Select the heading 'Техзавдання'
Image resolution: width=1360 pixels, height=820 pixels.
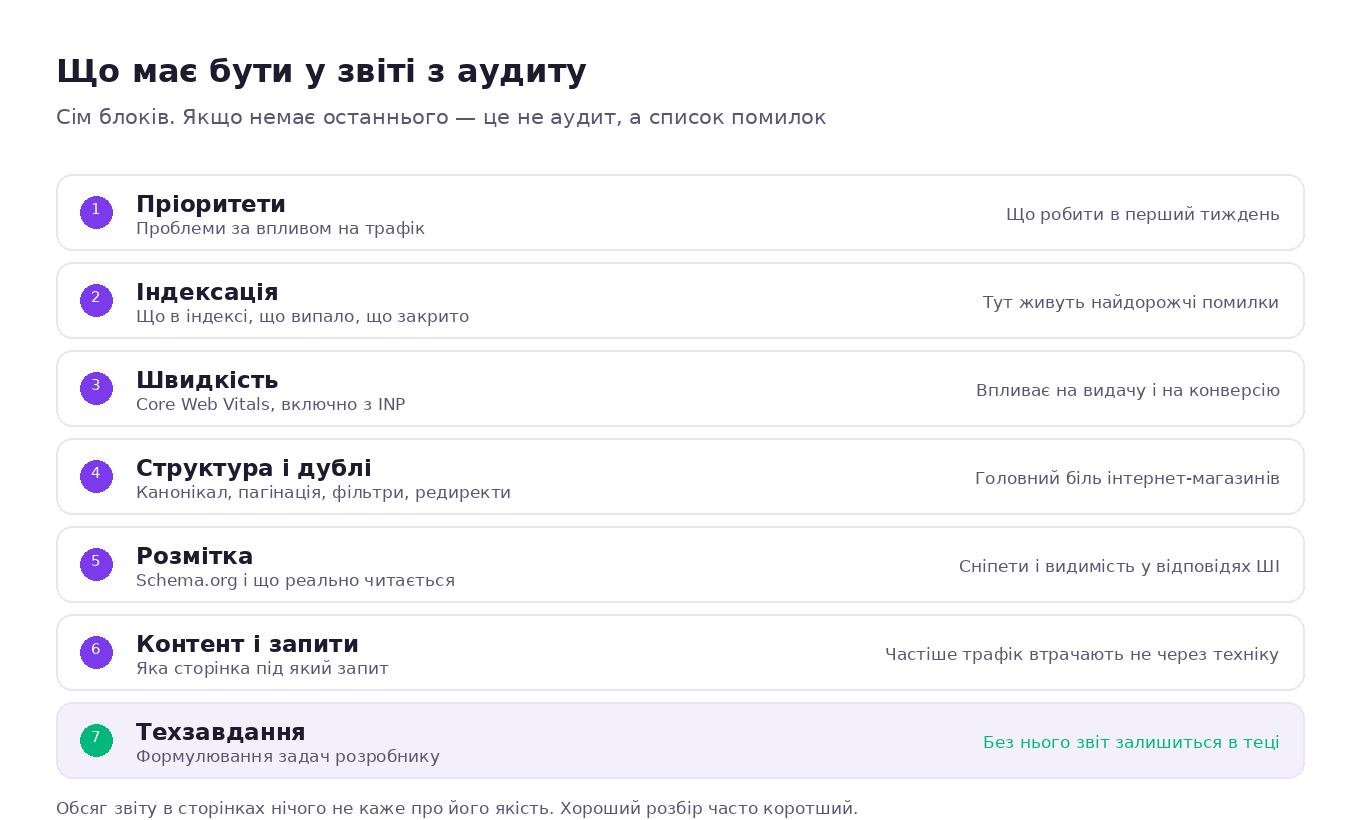click(x=221, y=732)
